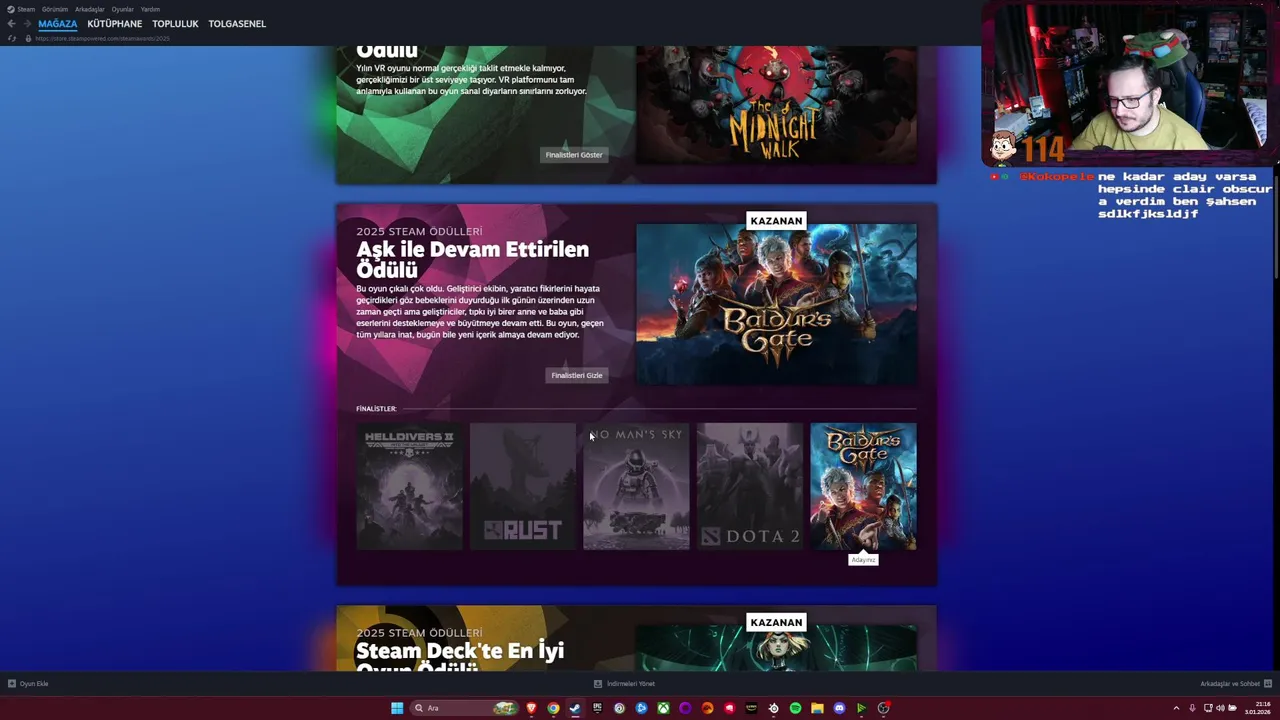This screenshot has width=1280, height=720.
Task: Select the Rust finalist cover
Action: pos(523,486)
